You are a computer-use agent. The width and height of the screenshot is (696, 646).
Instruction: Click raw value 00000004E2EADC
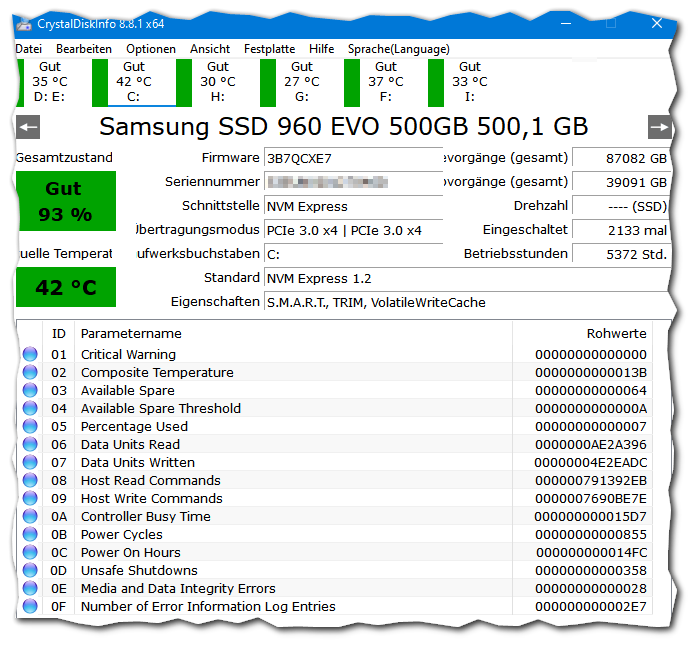coord(590,463)
